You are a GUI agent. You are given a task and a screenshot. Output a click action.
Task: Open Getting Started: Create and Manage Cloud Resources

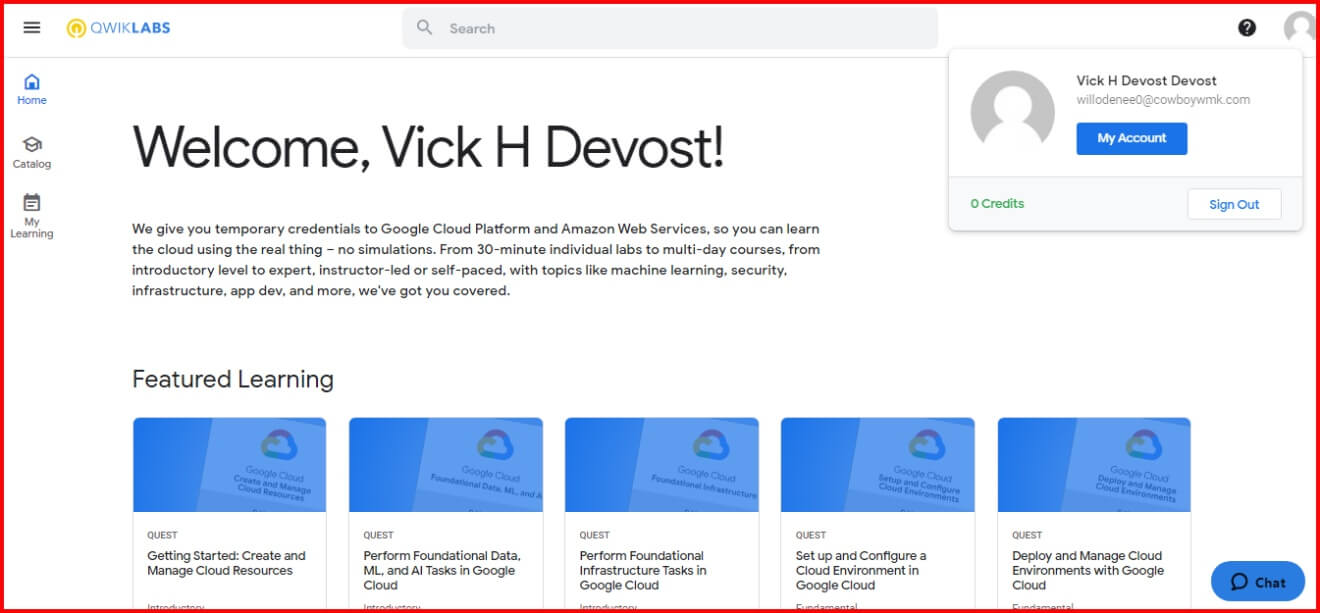(227, 563)
